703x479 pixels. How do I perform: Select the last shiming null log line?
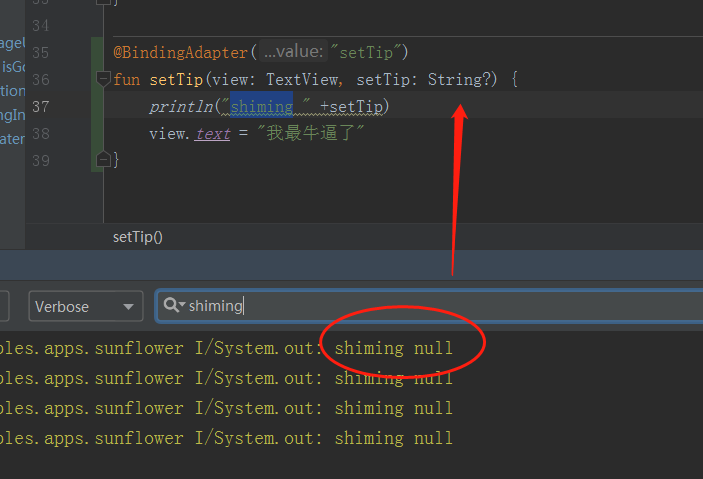coord(226,438)
